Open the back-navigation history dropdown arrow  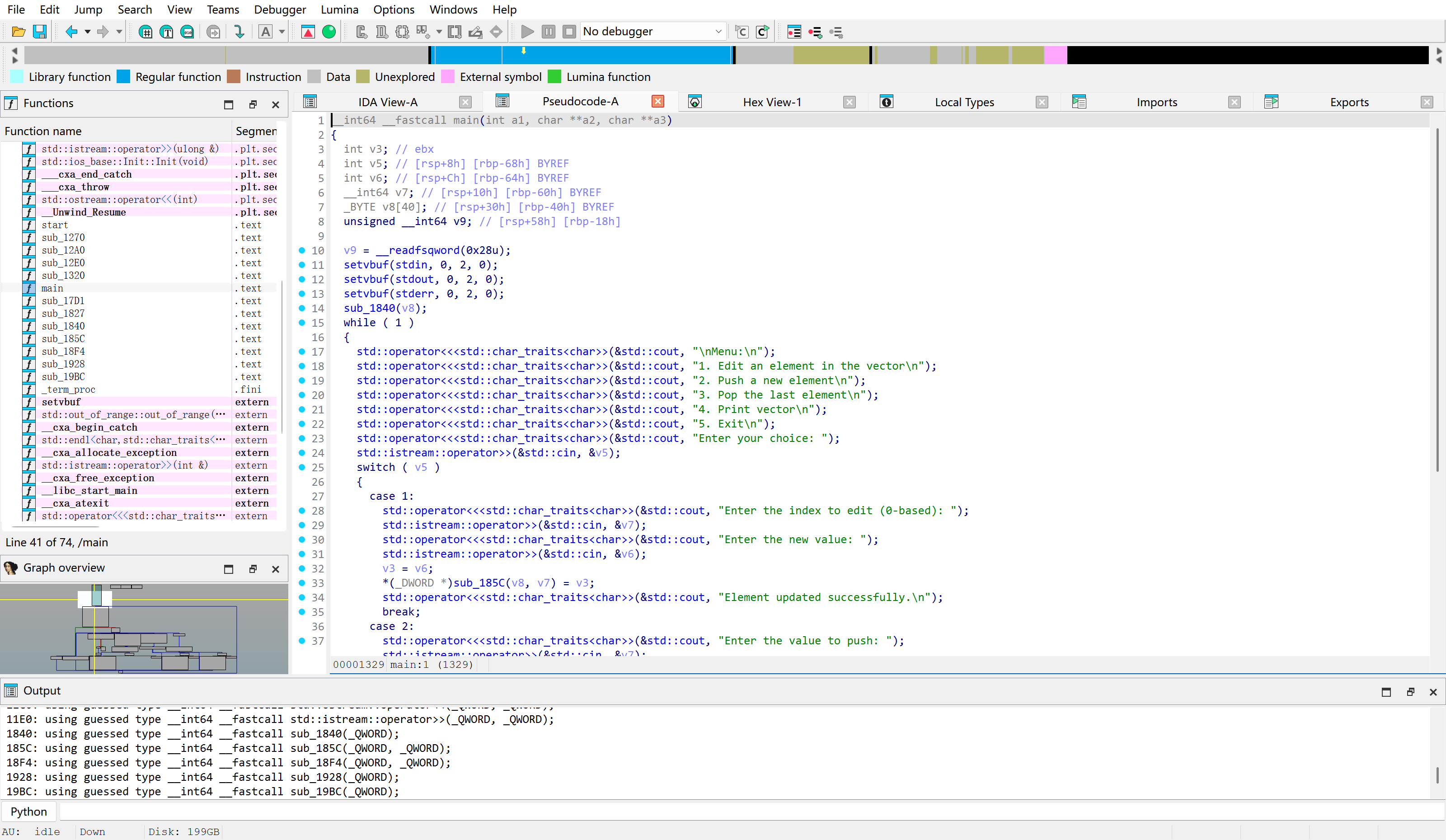coord(88,32)
